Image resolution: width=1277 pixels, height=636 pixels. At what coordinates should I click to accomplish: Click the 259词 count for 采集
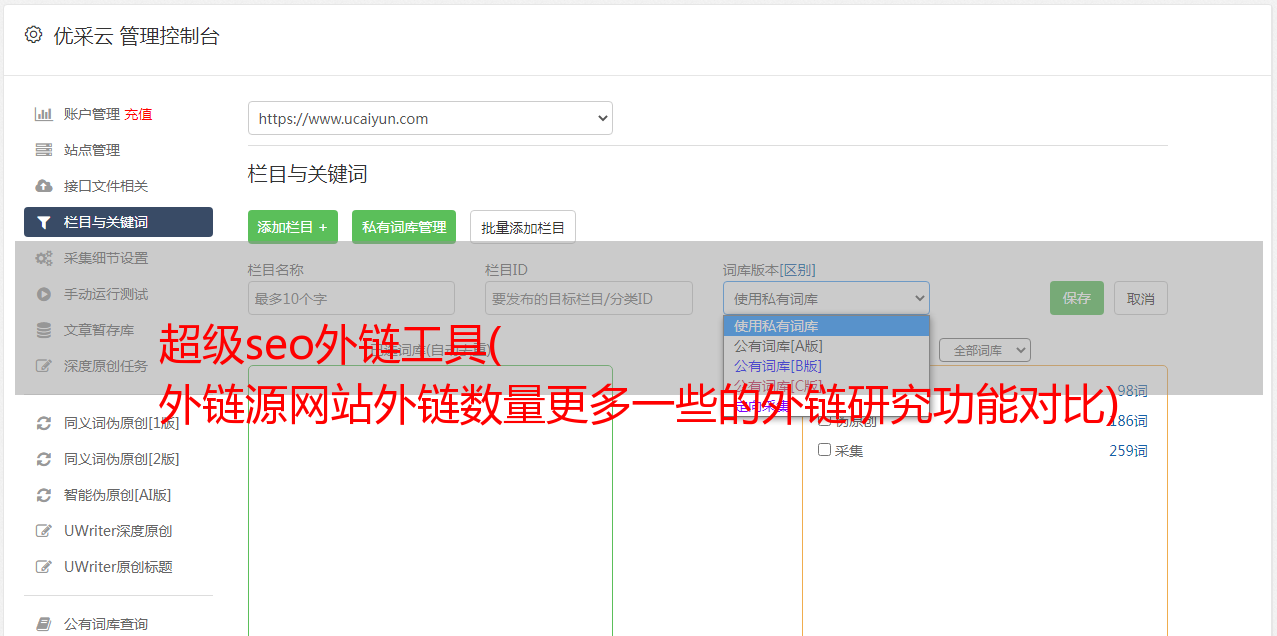click(1128, 451)
